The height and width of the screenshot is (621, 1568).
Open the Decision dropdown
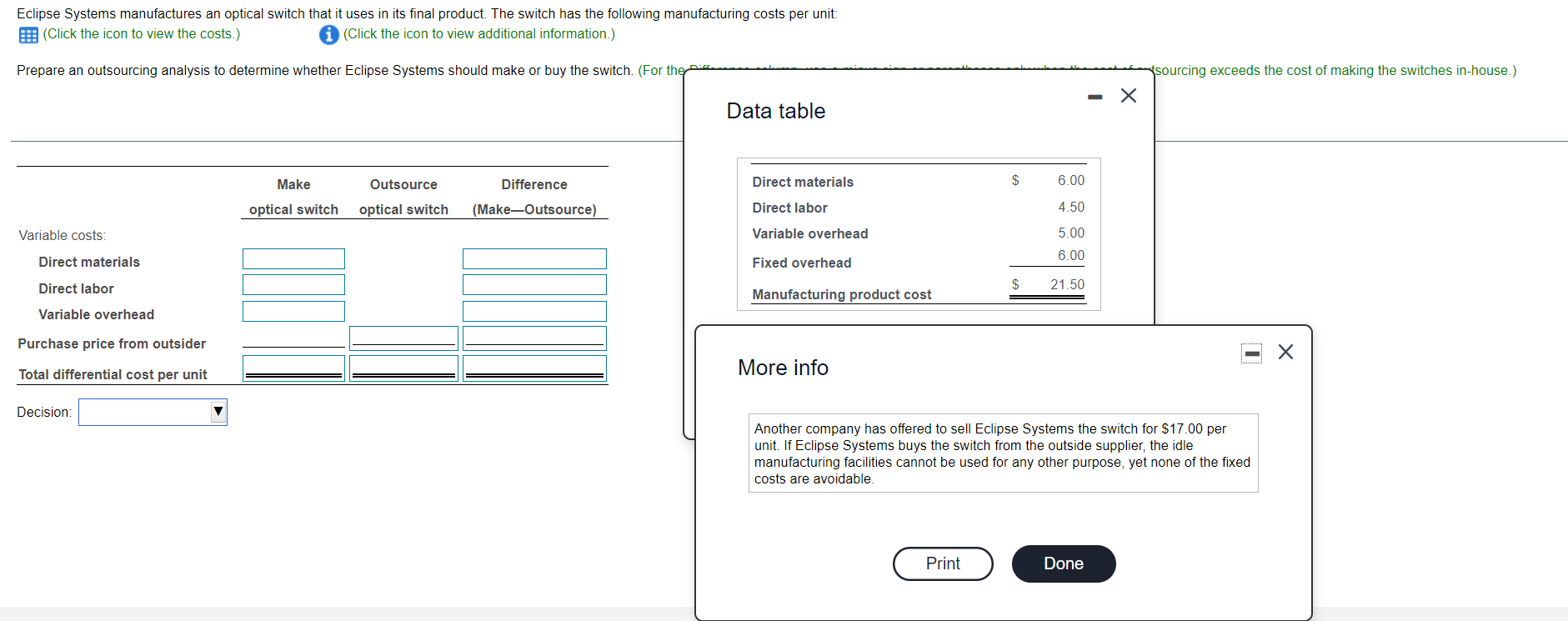point(153,412)
